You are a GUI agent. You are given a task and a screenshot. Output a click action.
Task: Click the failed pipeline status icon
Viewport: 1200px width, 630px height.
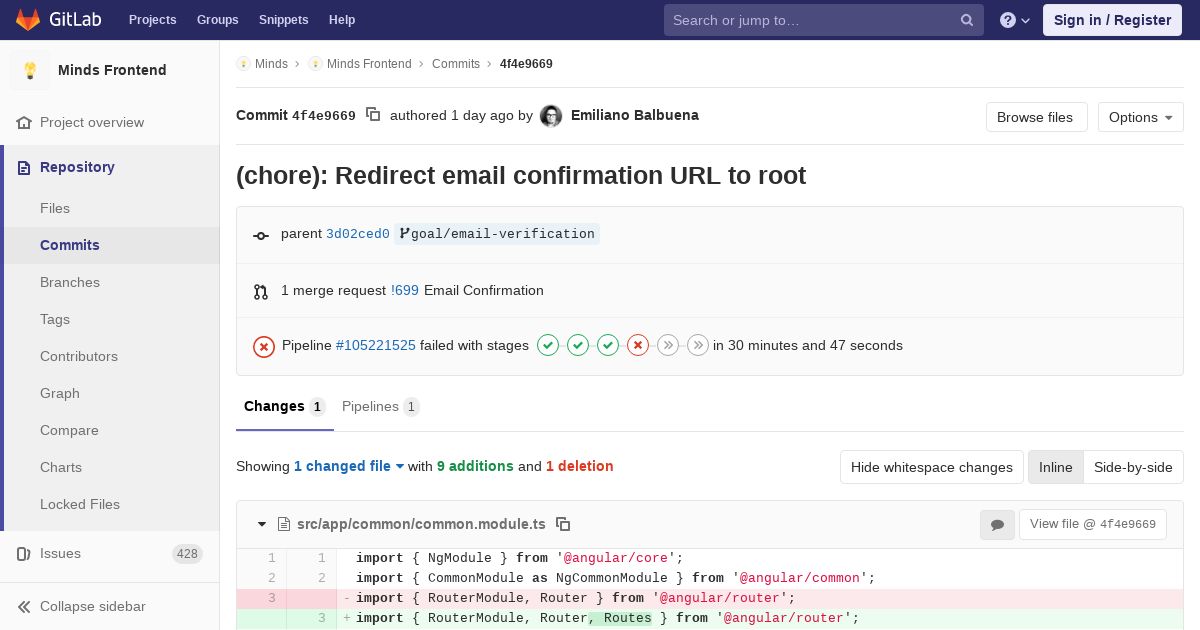pyautogui.click(x=264, y=346)
